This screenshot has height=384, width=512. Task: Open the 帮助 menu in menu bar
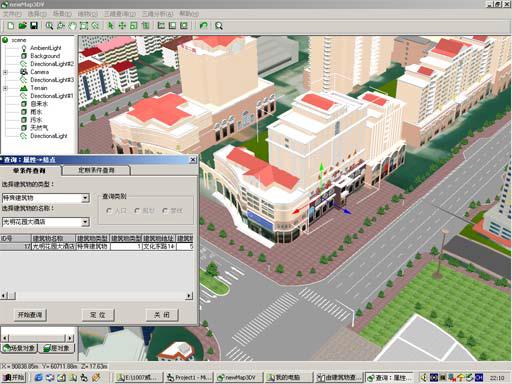[x=189, y=14]
